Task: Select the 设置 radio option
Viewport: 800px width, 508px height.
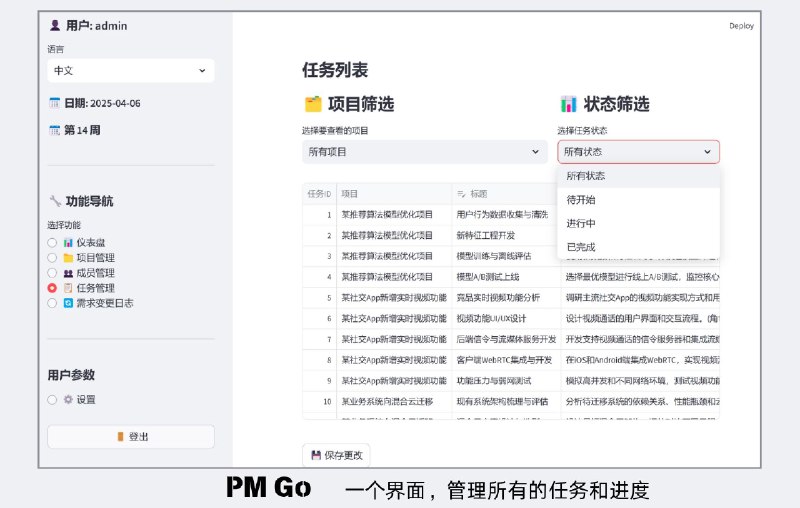Action: pos(52,399)
